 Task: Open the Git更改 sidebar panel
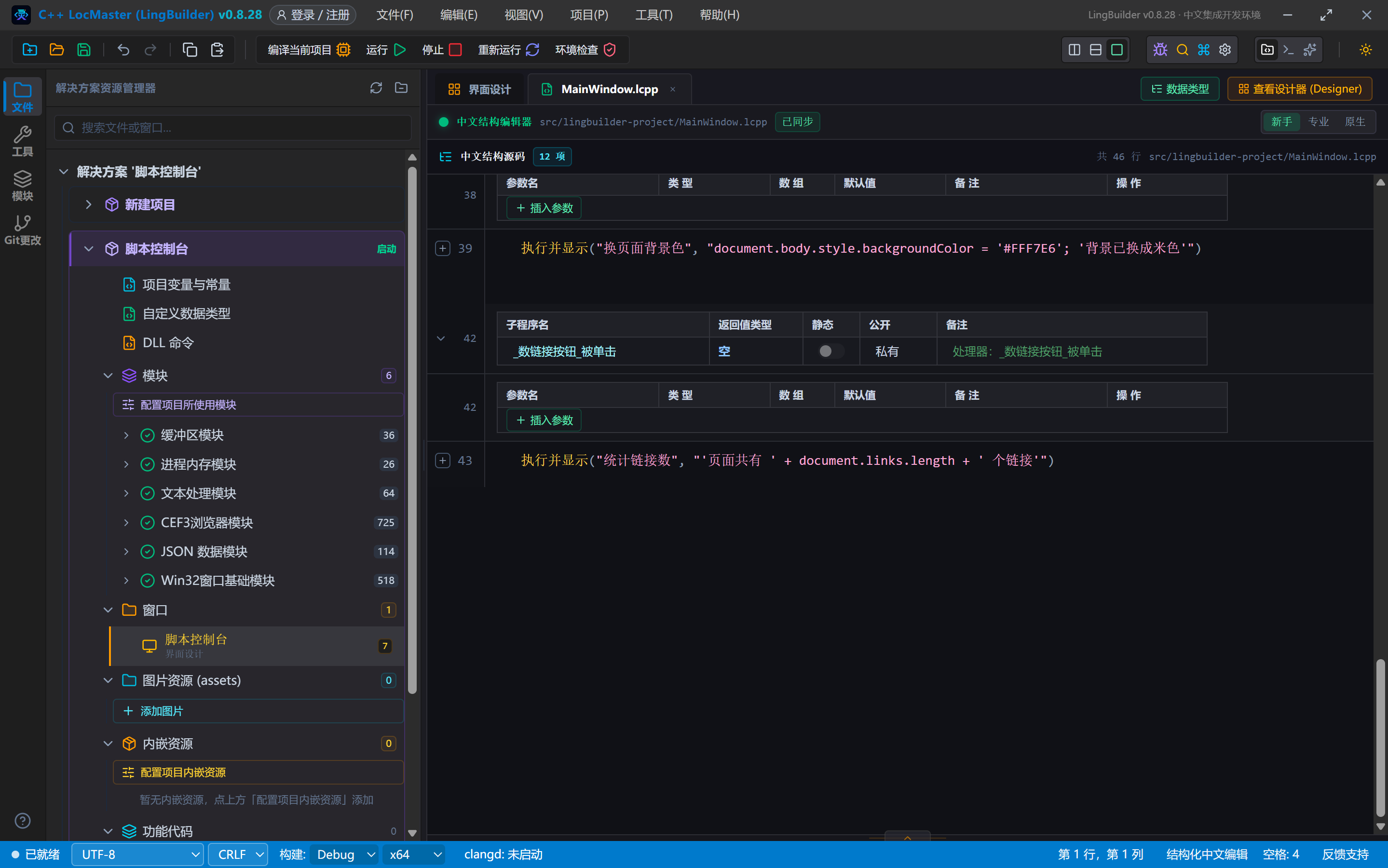22,230
